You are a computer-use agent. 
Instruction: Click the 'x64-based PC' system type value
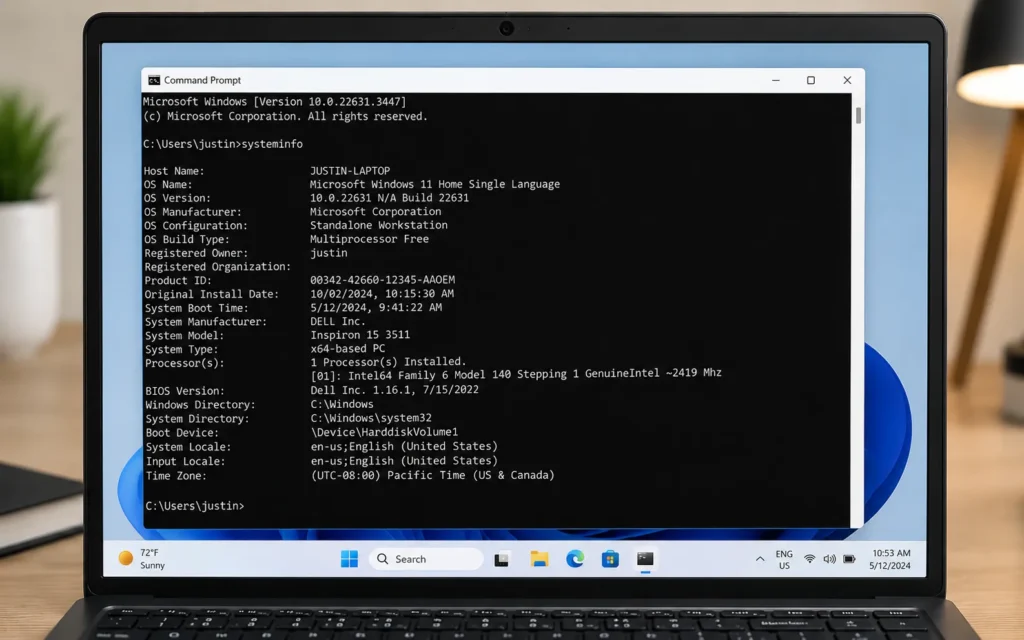coord(348,349)
